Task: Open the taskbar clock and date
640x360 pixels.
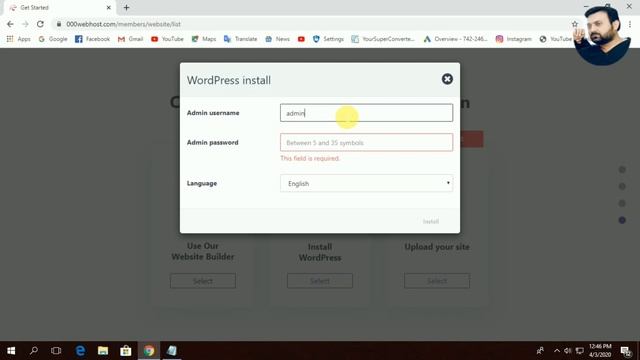Action: point(600,351)
